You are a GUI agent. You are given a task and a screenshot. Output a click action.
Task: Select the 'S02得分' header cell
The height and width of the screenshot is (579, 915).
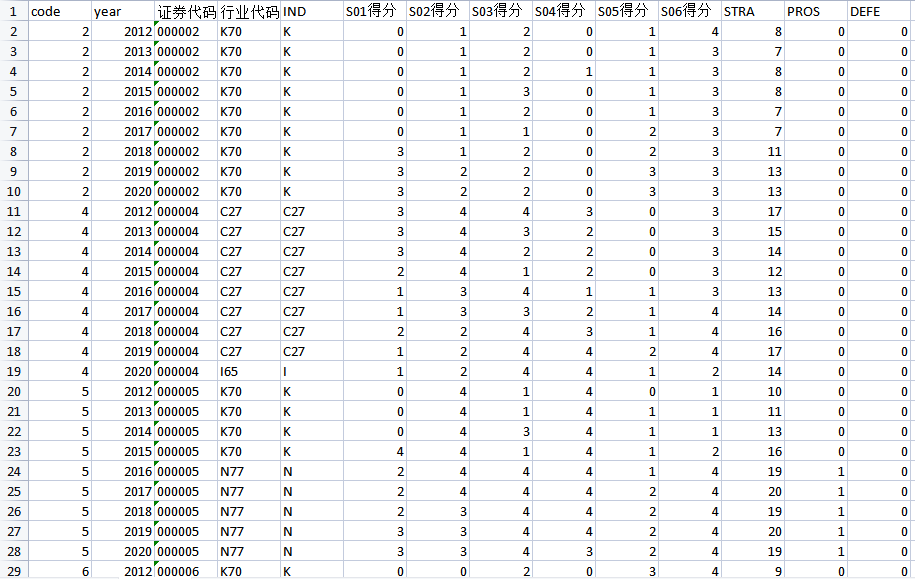coord(438,11)
